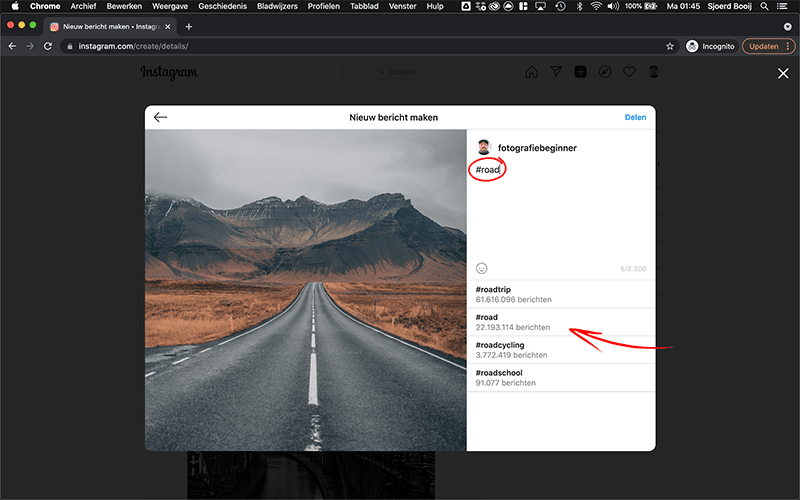Click the volume speaker menu bar icon
Screen dimensions: 800x500
pos(613,6)
